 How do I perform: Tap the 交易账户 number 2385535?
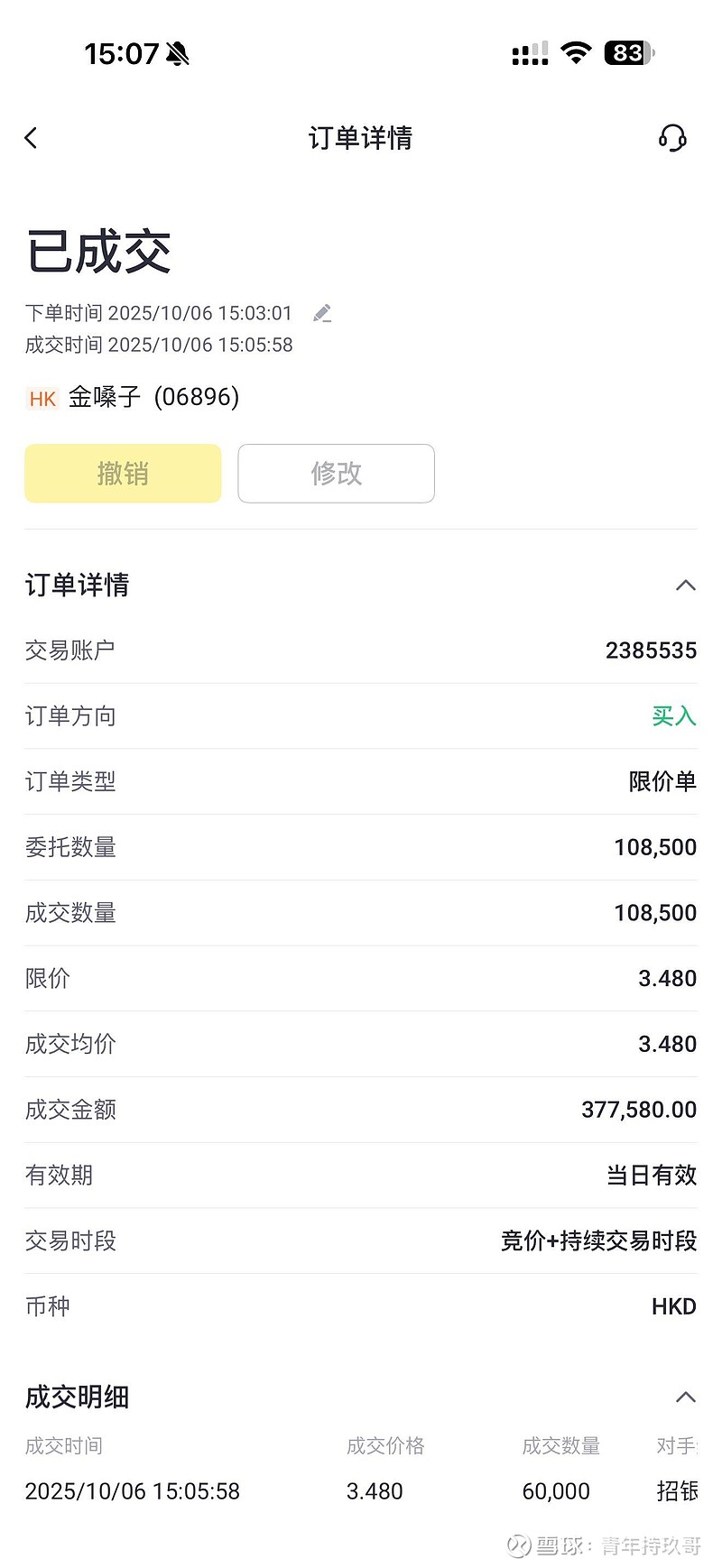651,650
